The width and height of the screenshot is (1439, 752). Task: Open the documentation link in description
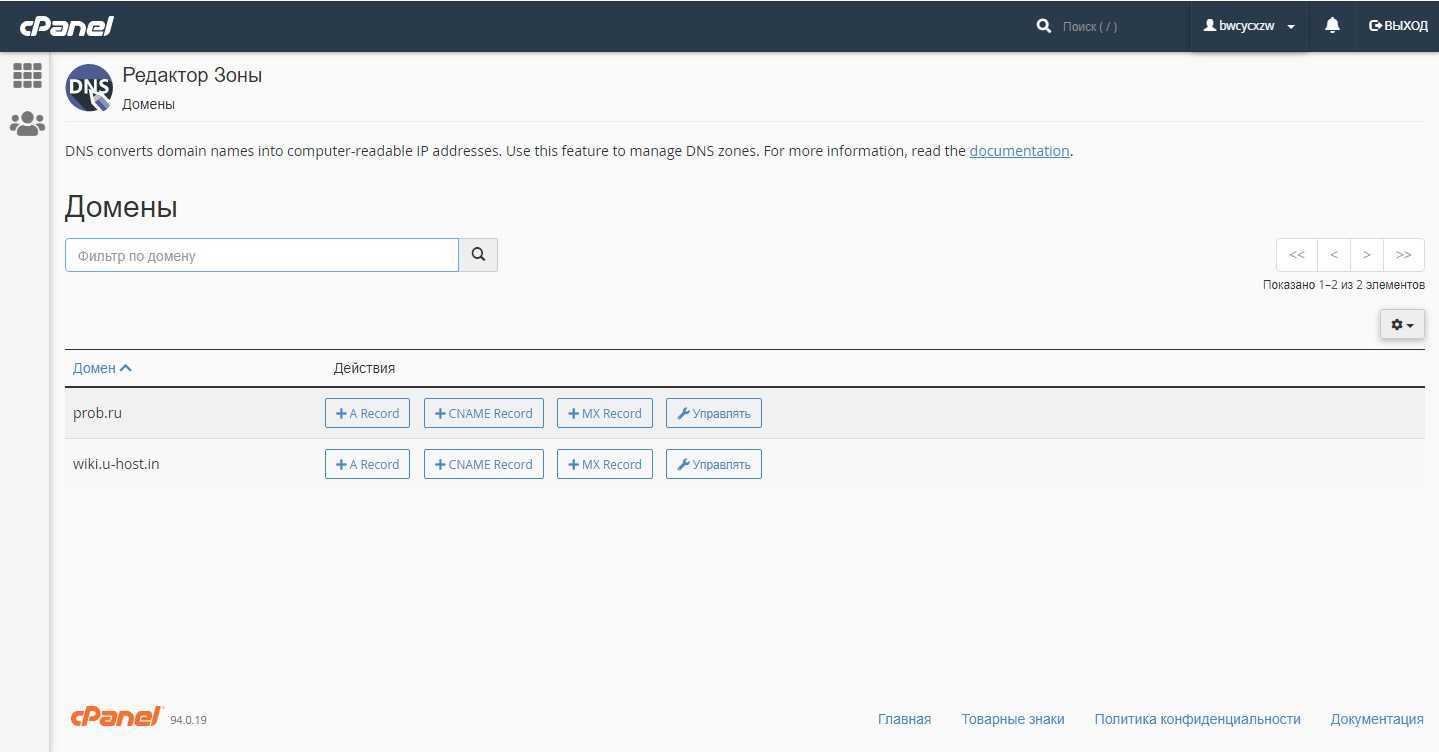1019,151
